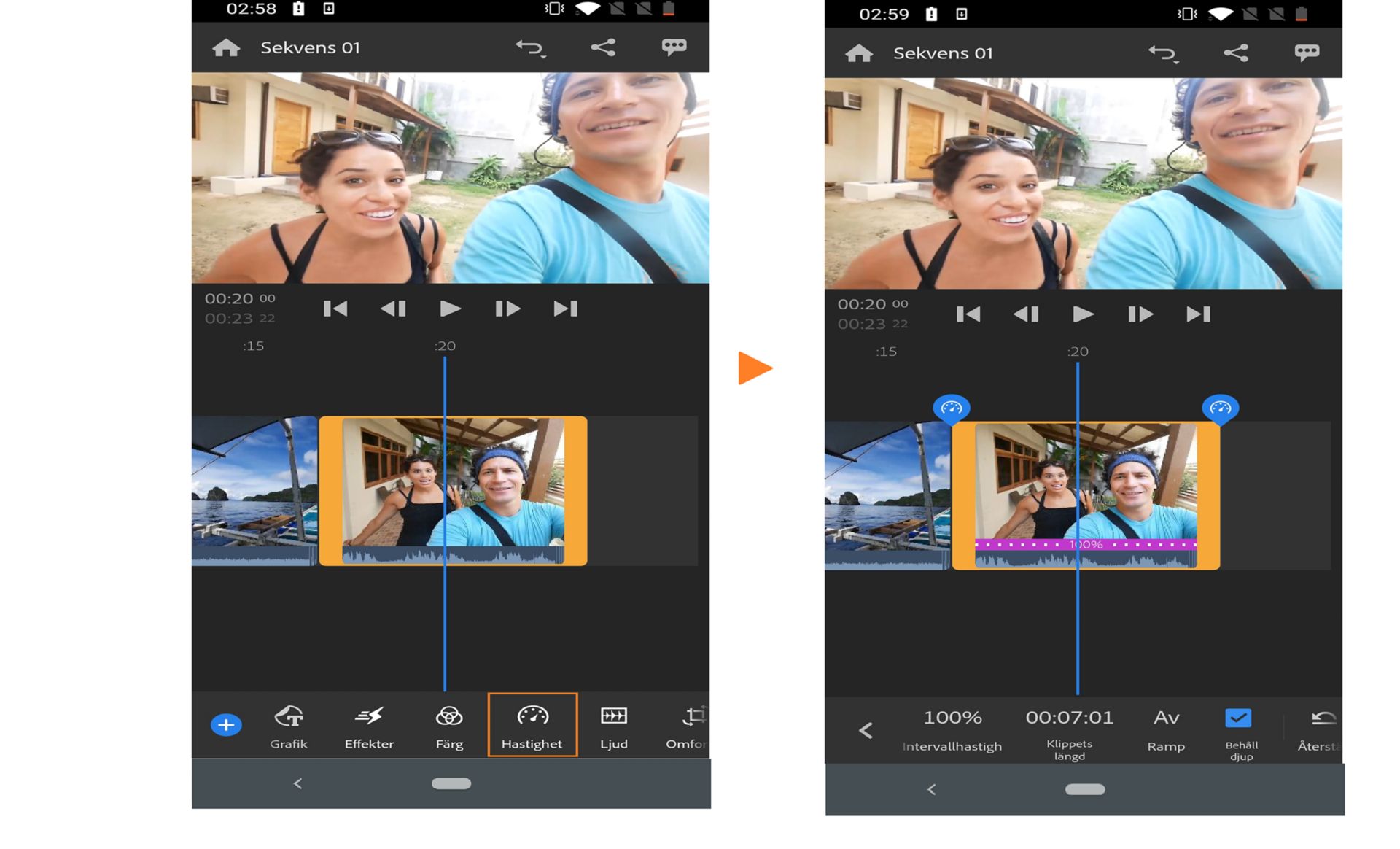Collapse speed panel with back chevron

(866, 730)
